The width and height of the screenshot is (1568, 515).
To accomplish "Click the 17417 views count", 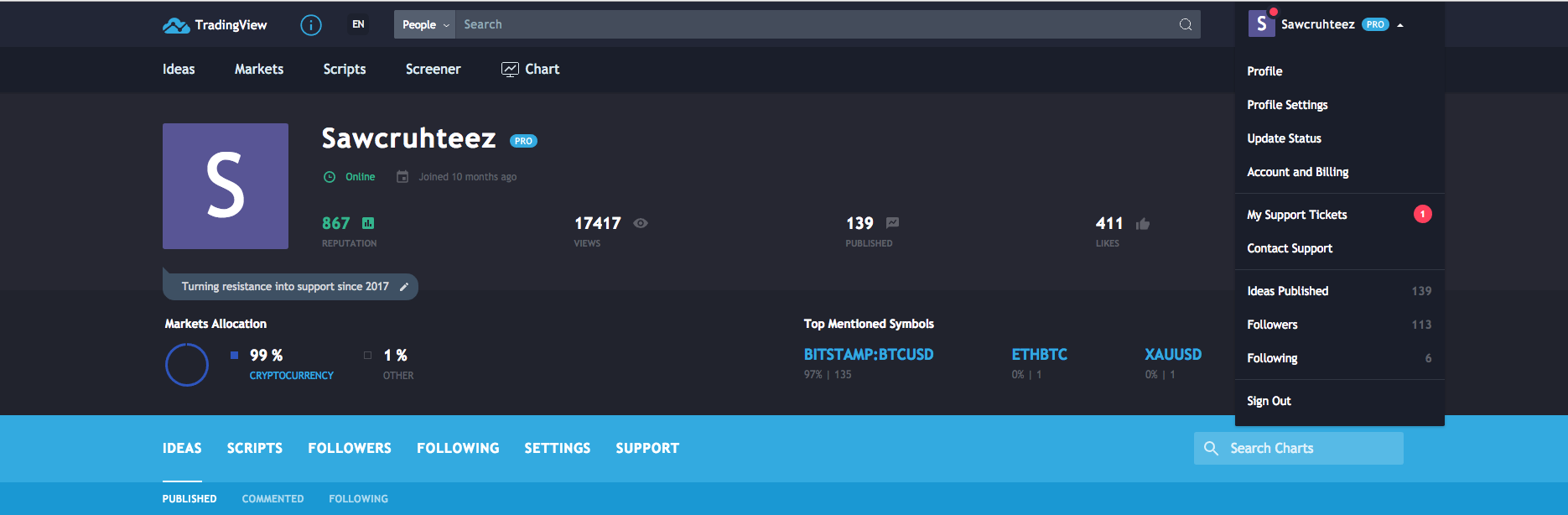I will click(598, 223).
